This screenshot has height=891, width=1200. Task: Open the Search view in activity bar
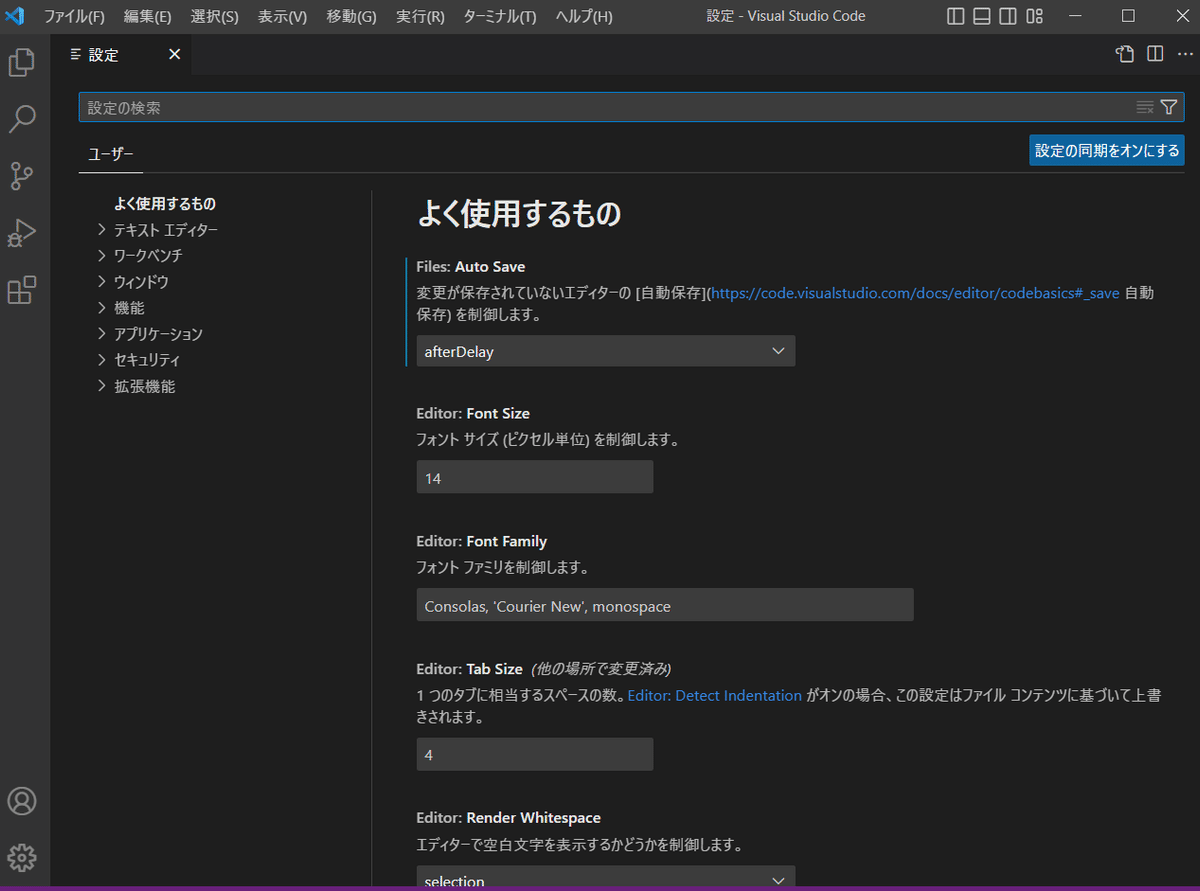tap(22, 119)
